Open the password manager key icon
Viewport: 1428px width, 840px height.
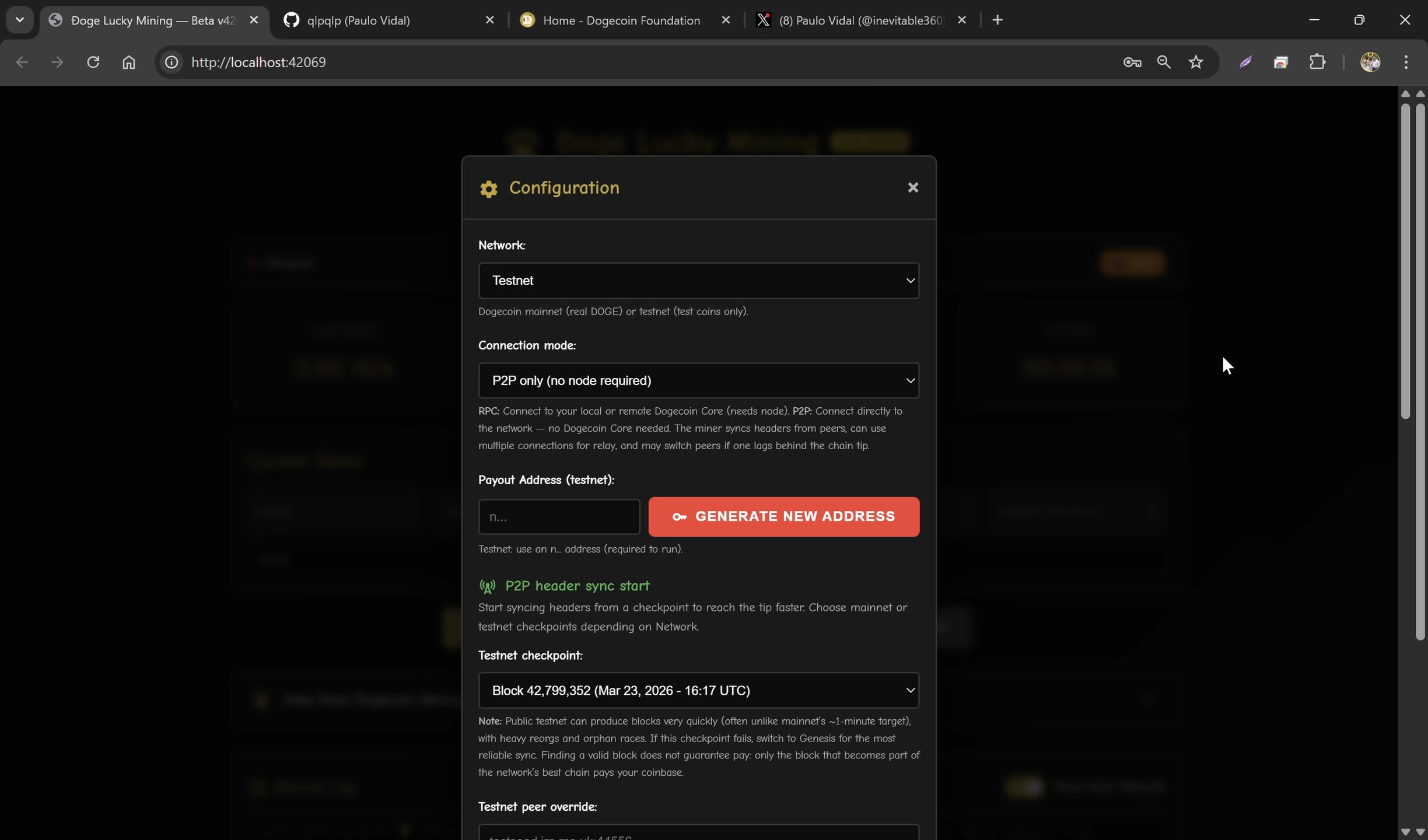(1132, 62)
